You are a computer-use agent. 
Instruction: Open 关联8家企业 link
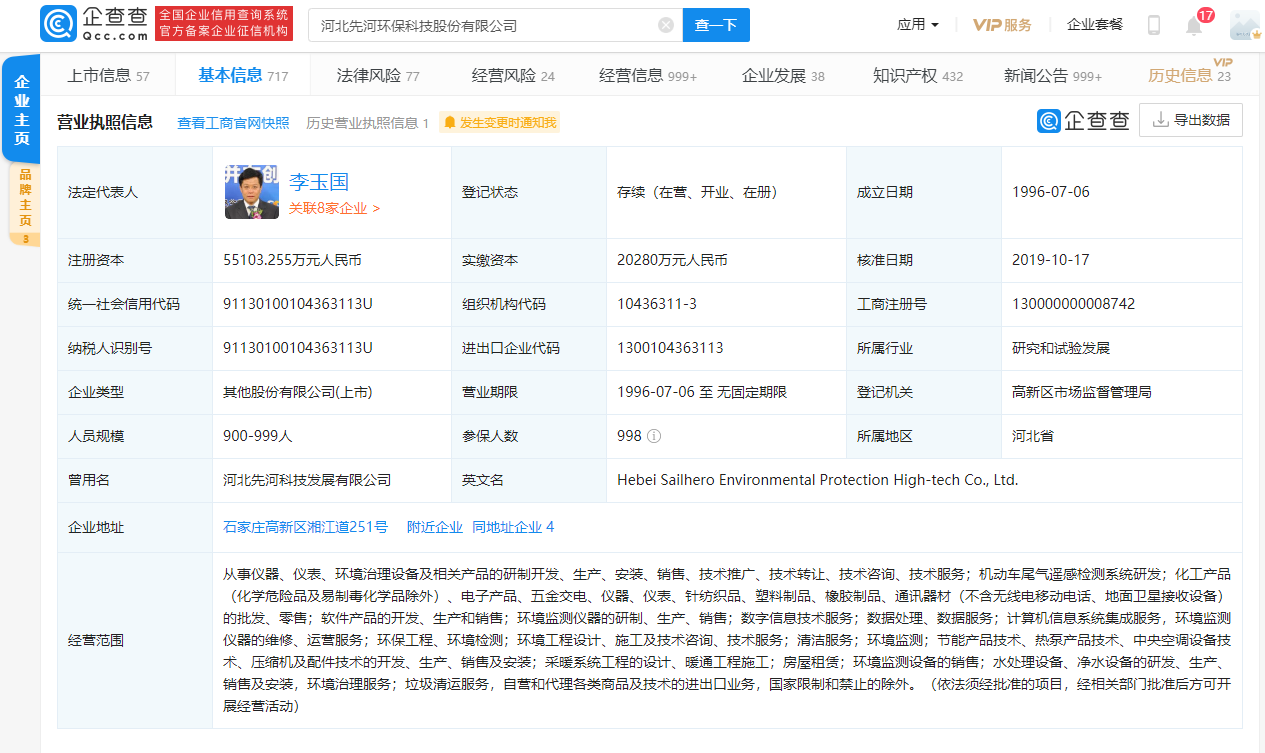click(x=335, y=208)
